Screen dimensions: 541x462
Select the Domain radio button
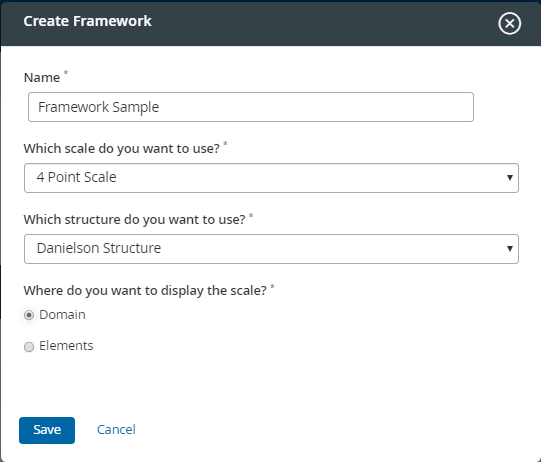[29, 315]
